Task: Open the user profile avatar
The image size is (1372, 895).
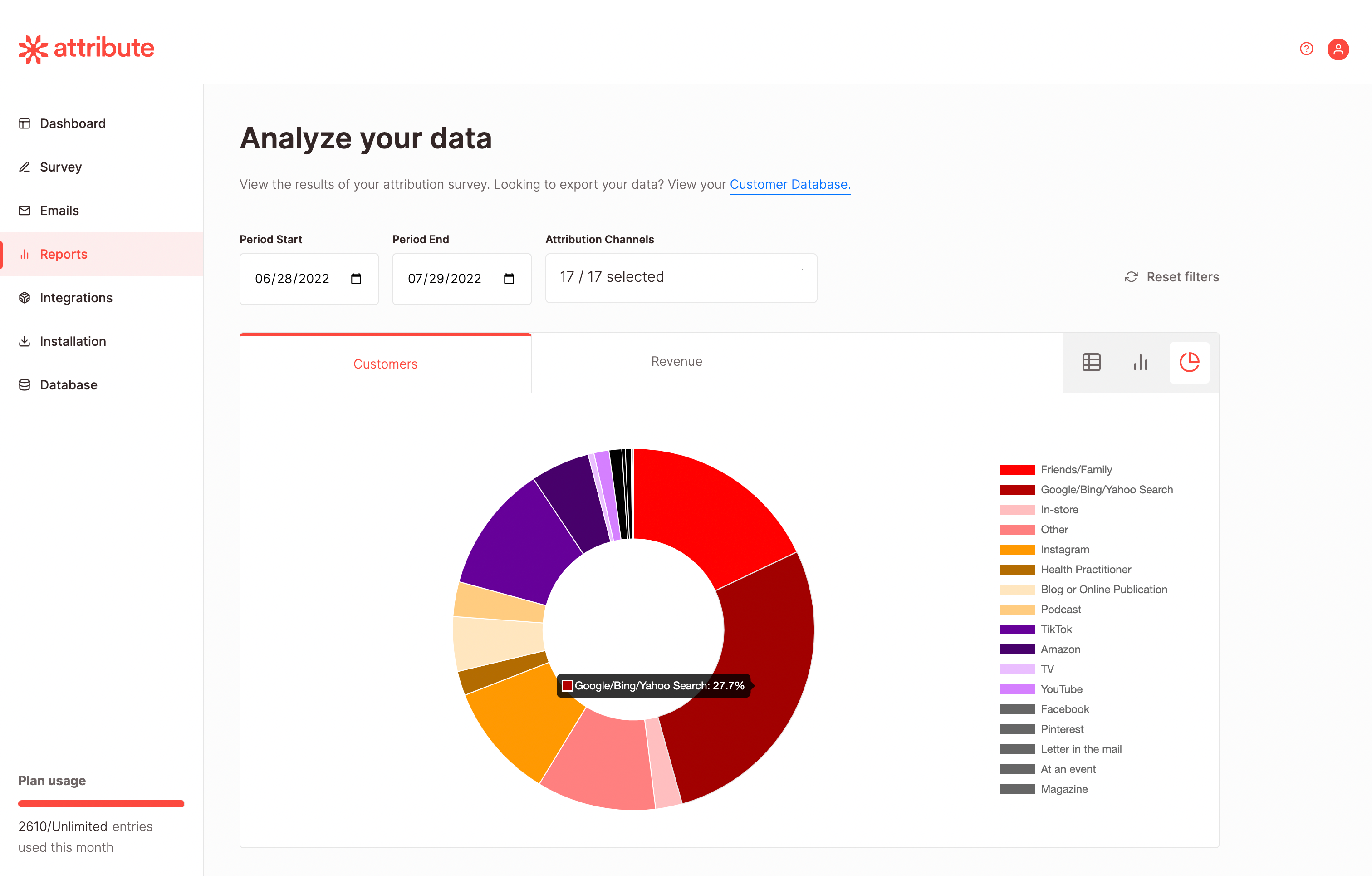Action: coord(1338,49)
